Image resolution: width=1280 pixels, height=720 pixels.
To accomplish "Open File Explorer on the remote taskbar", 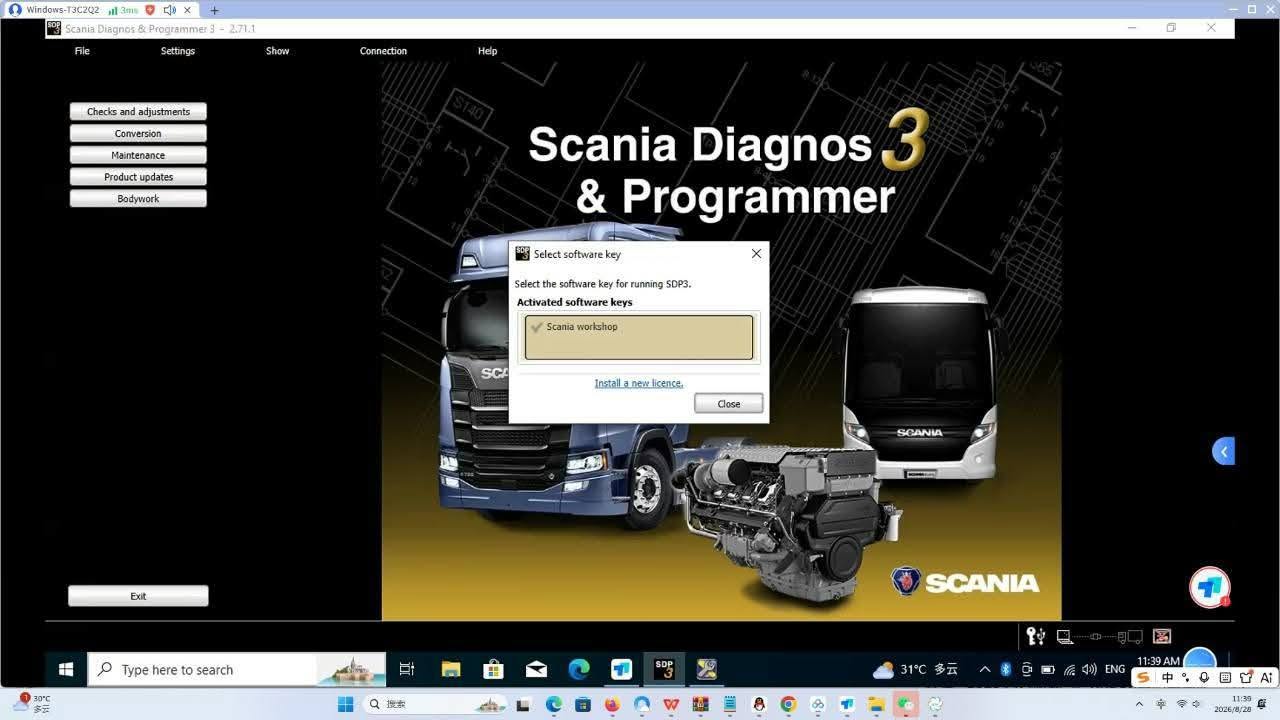I will pos(451,669).
